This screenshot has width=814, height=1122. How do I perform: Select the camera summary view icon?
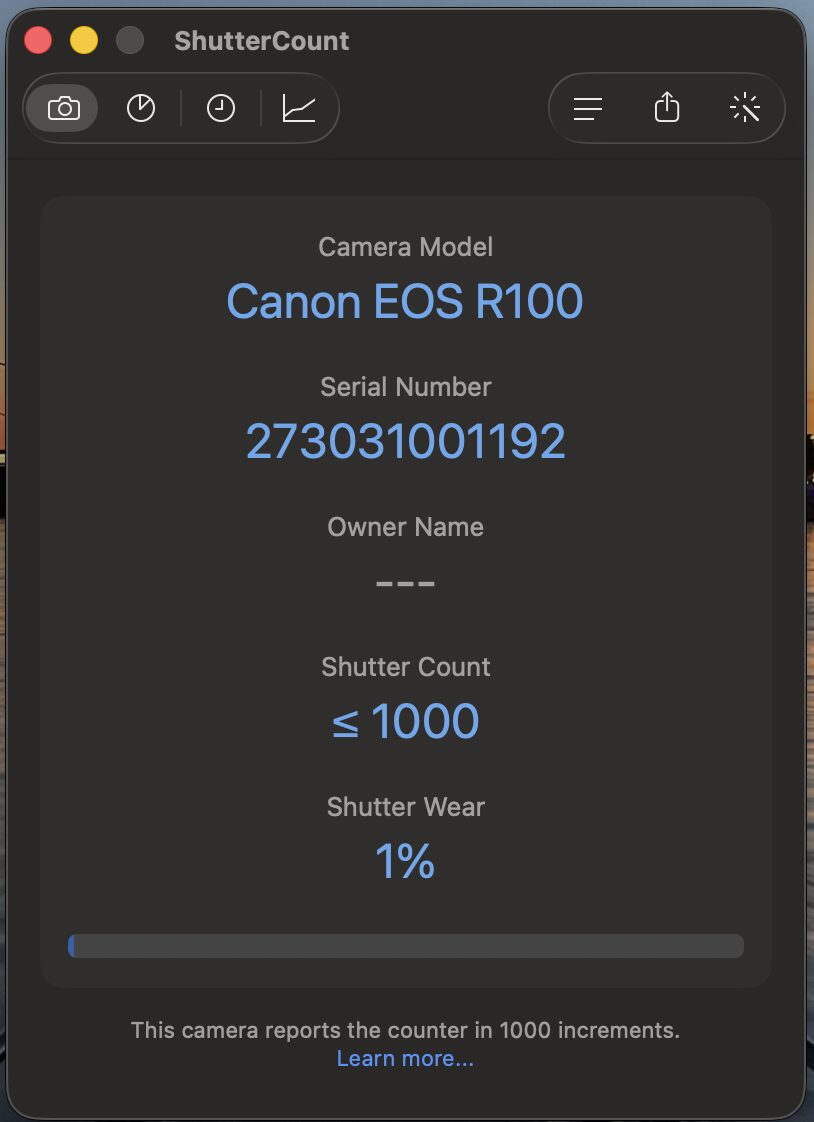click(63, 108)
